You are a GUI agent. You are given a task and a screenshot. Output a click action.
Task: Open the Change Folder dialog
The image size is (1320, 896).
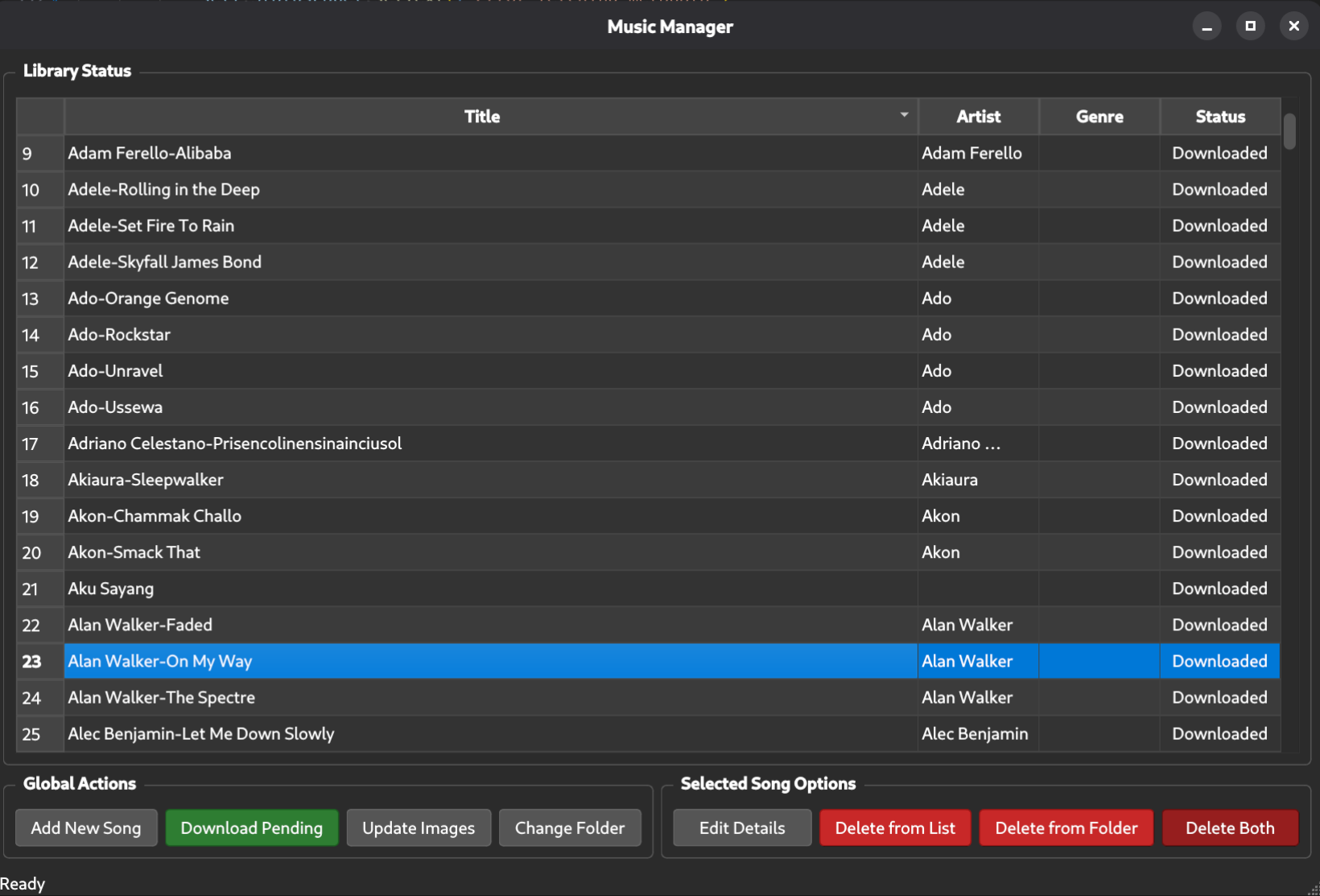pos(569,828)
